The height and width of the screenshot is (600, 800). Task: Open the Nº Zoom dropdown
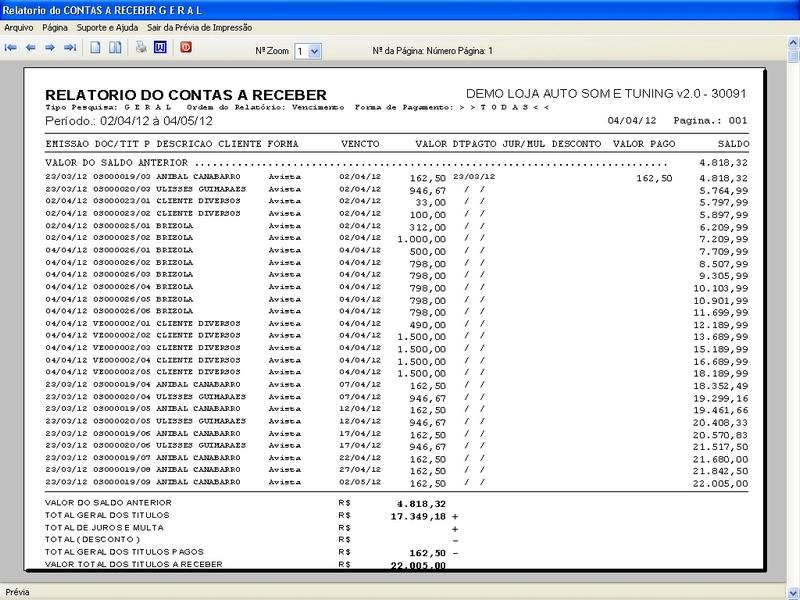point(315,50)
